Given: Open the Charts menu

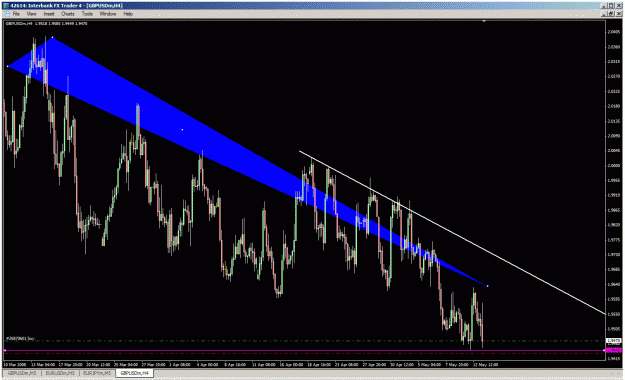Looking at the screenshot, I should [68, 14].
